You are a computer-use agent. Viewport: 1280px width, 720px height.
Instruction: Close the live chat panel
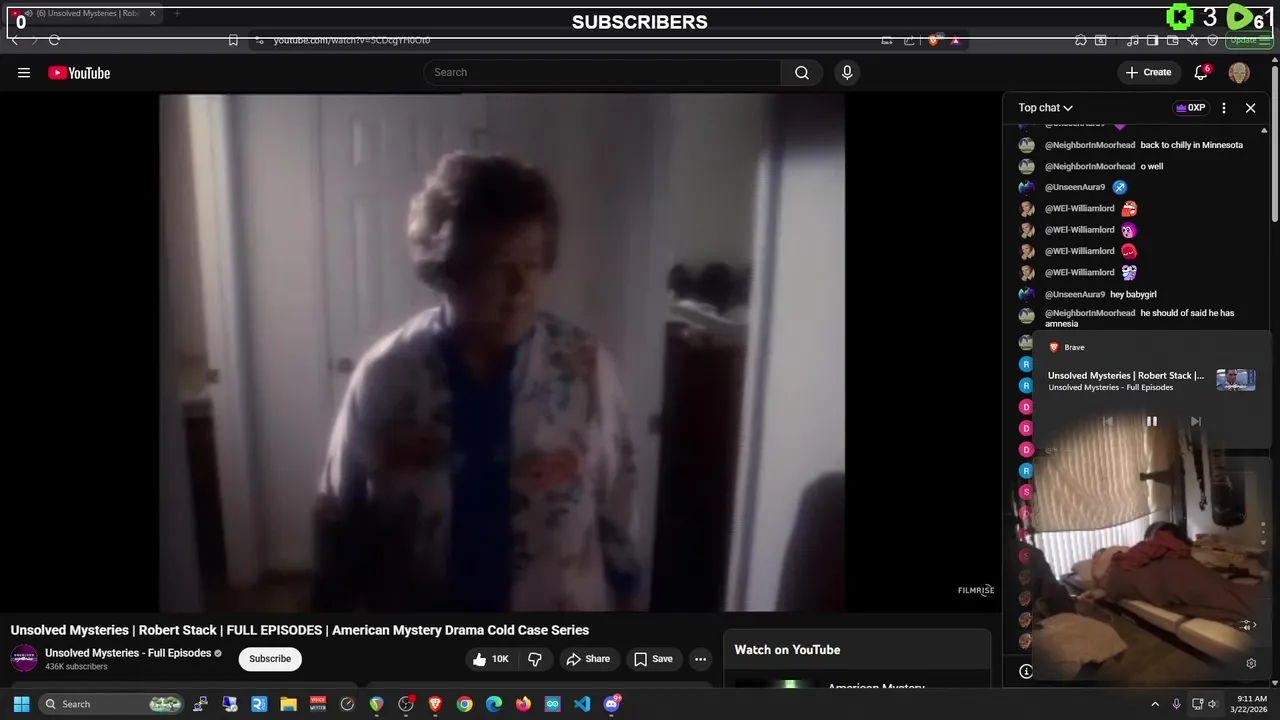(x=1250, y=108)
